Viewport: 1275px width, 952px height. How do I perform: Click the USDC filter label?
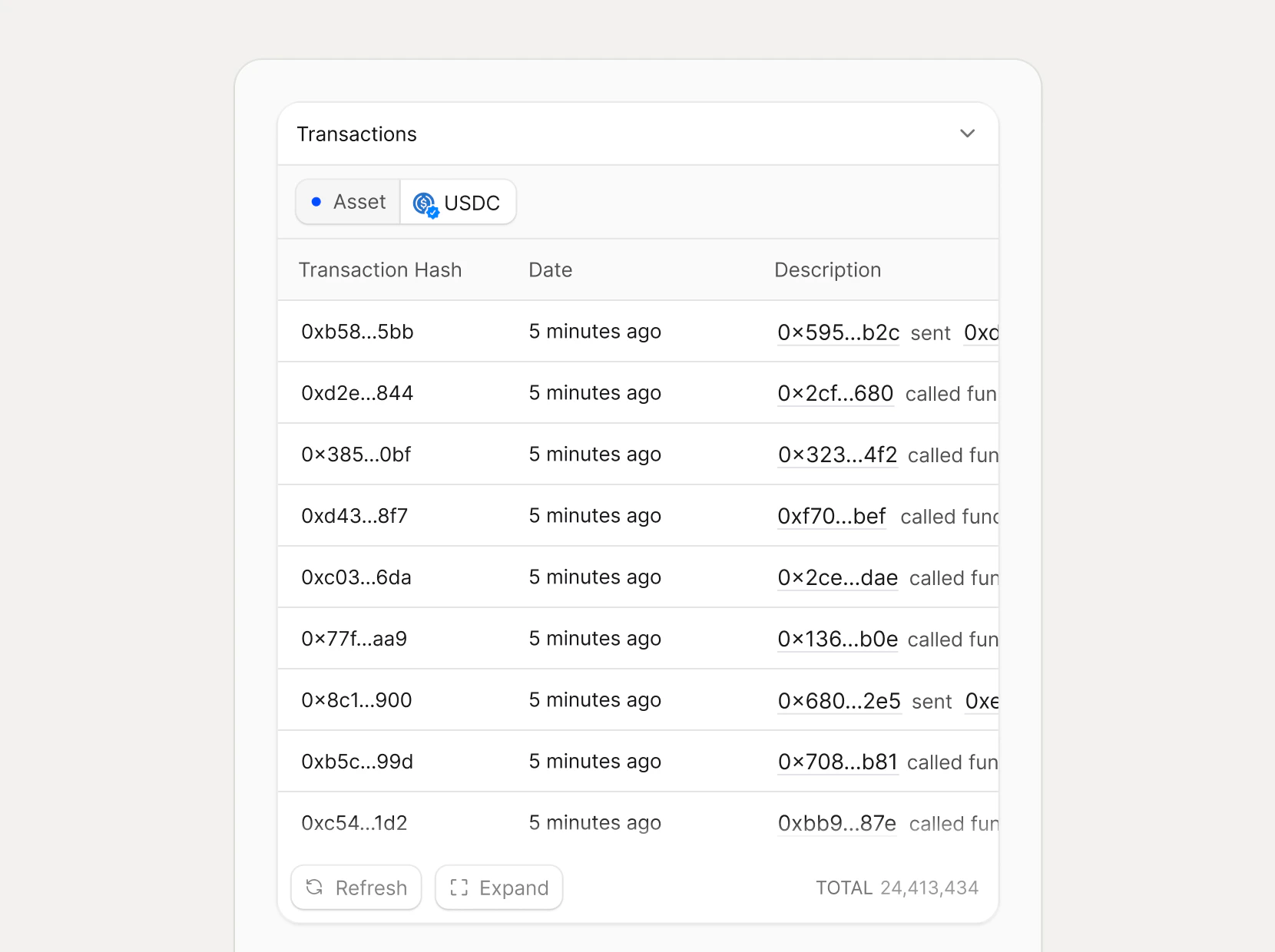[471, 203]
